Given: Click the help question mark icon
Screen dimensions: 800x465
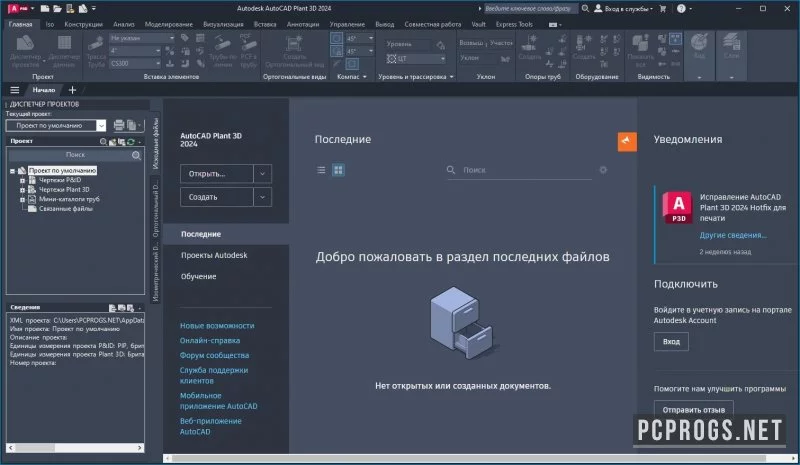Looking at the screenshot, I should pyautogui.click(x=681, y=8).
